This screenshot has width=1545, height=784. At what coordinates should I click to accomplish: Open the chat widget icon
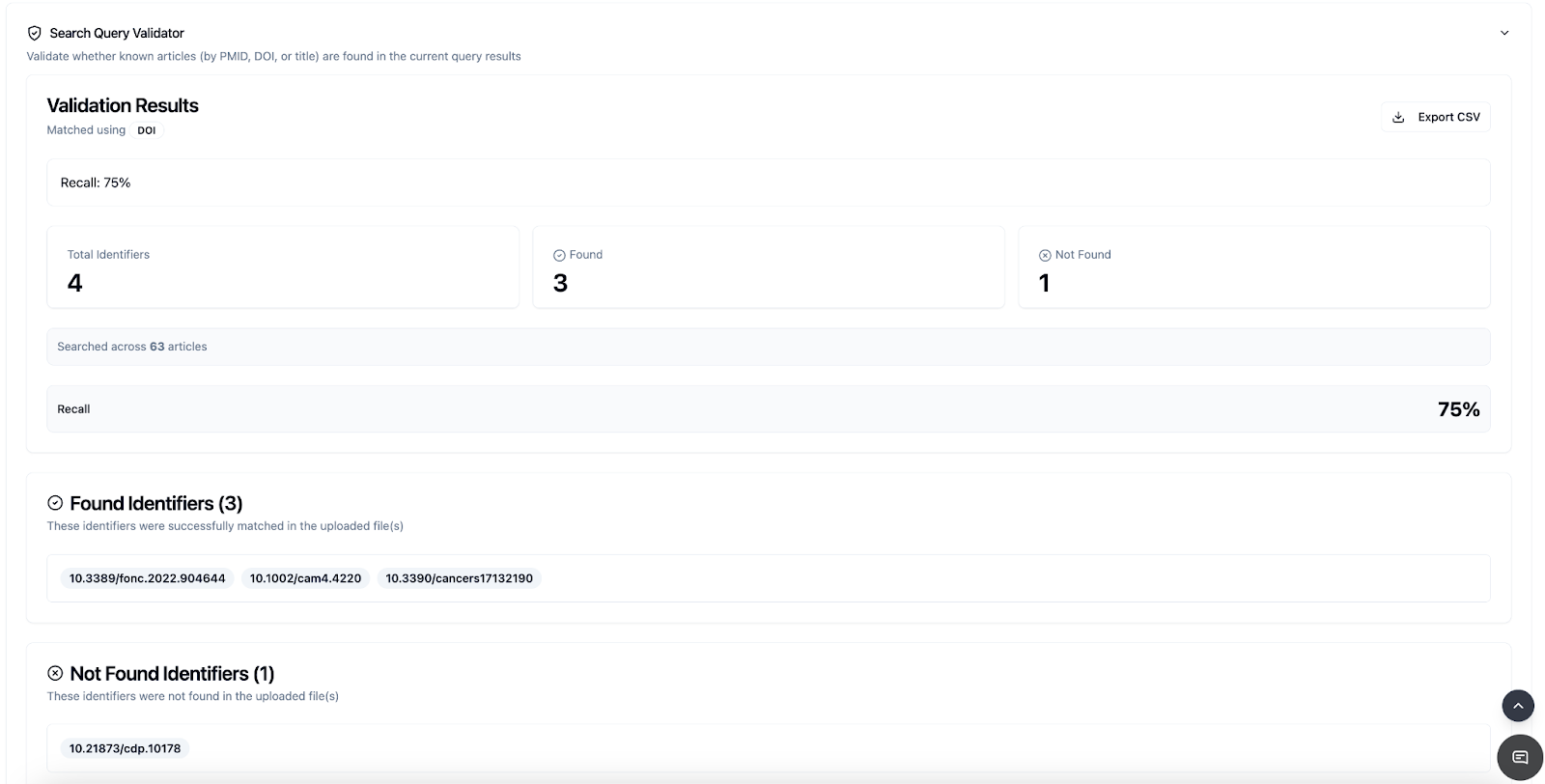[1519, 757]
